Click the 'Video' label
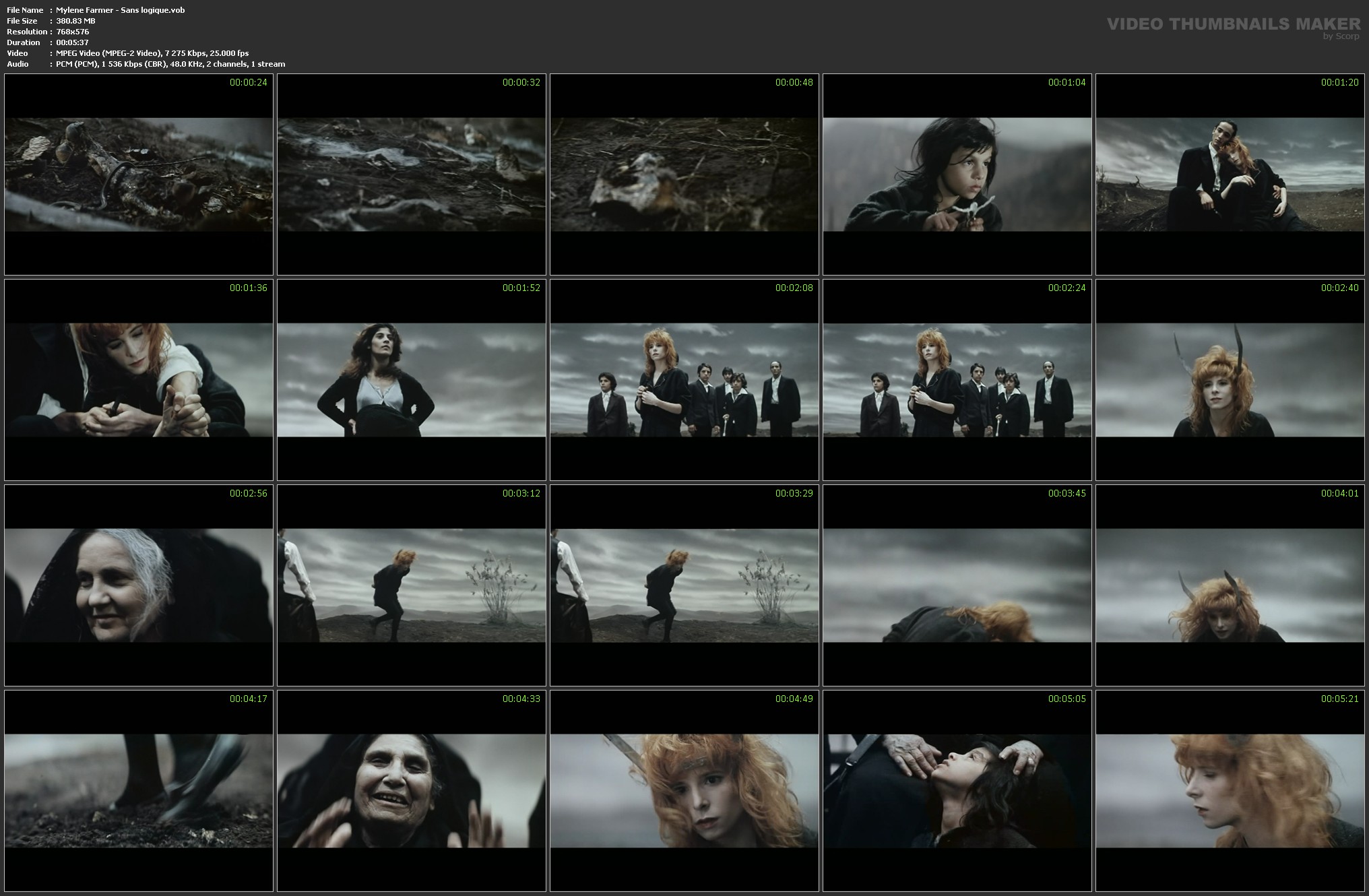This screenshot has width=1369, height=896. coord(18,53)
